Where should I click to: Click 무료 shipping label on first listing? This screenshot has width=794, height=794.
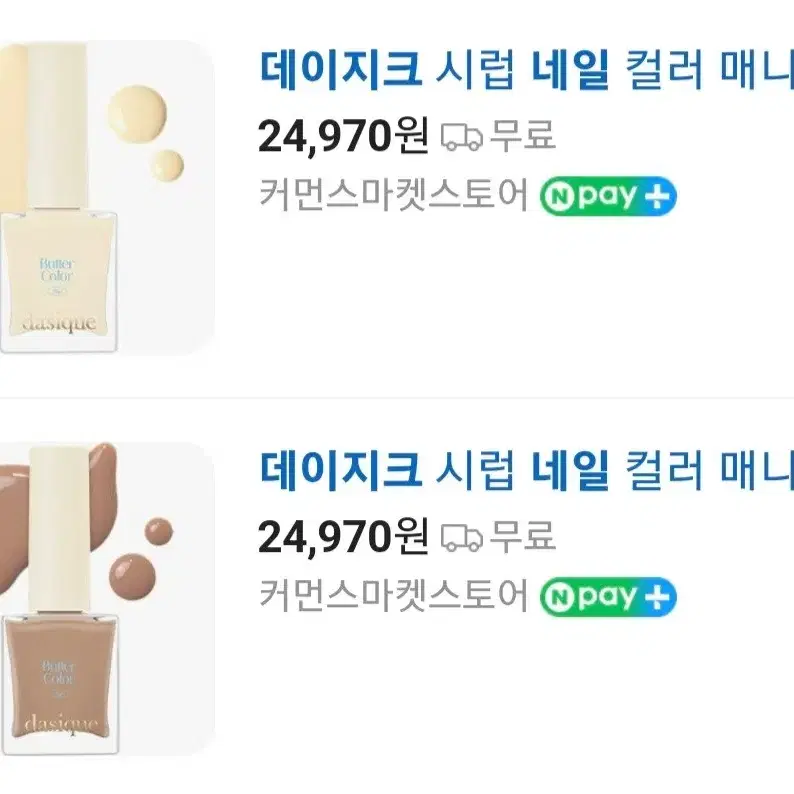524,136
